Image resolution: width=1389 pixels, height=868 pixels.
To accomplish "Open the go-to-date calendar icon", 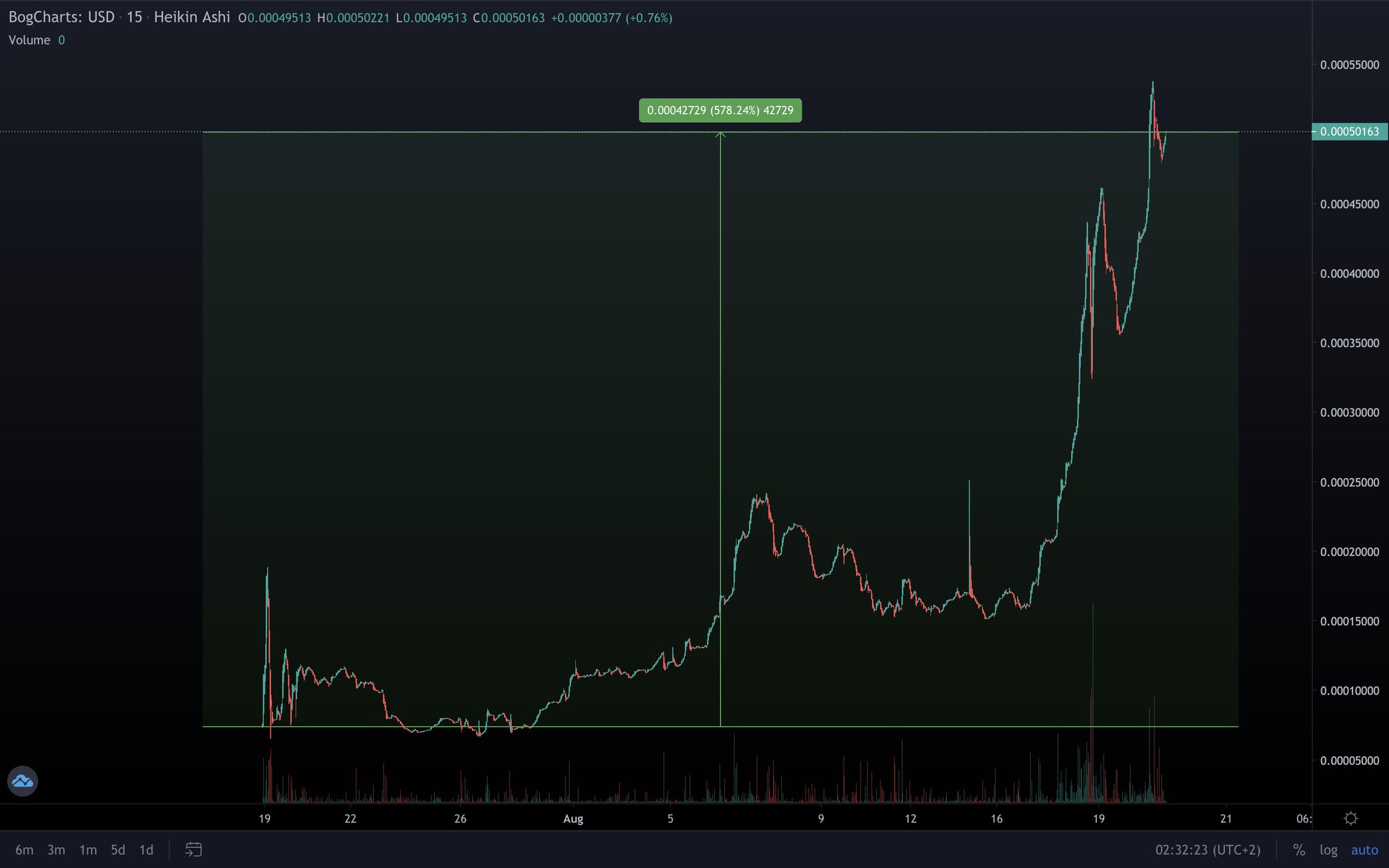I will click(x=193, y=849).
